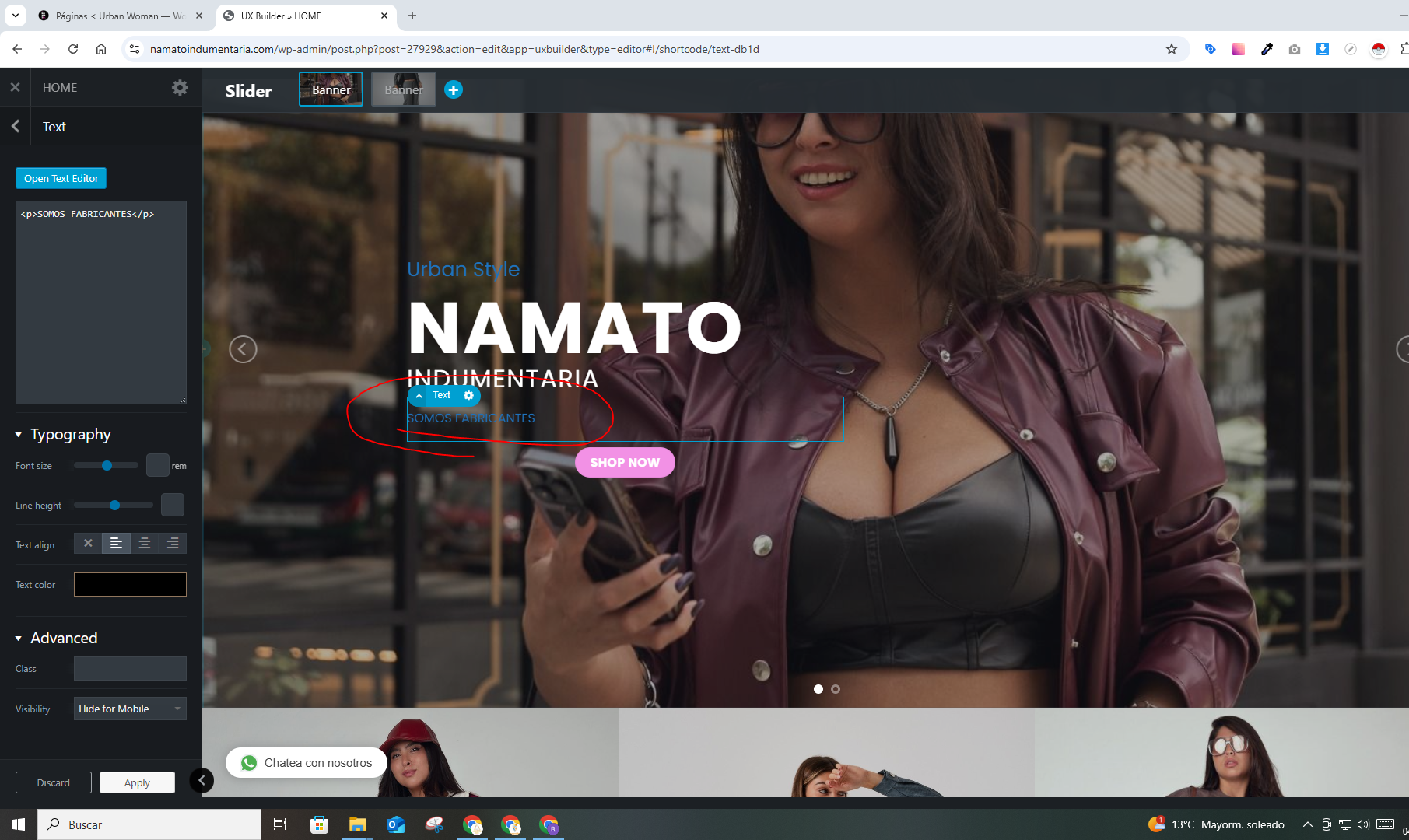Select the Urban Style heading on canvas
The width and height of the screenshot is (1409, 840).
[463, 269]
